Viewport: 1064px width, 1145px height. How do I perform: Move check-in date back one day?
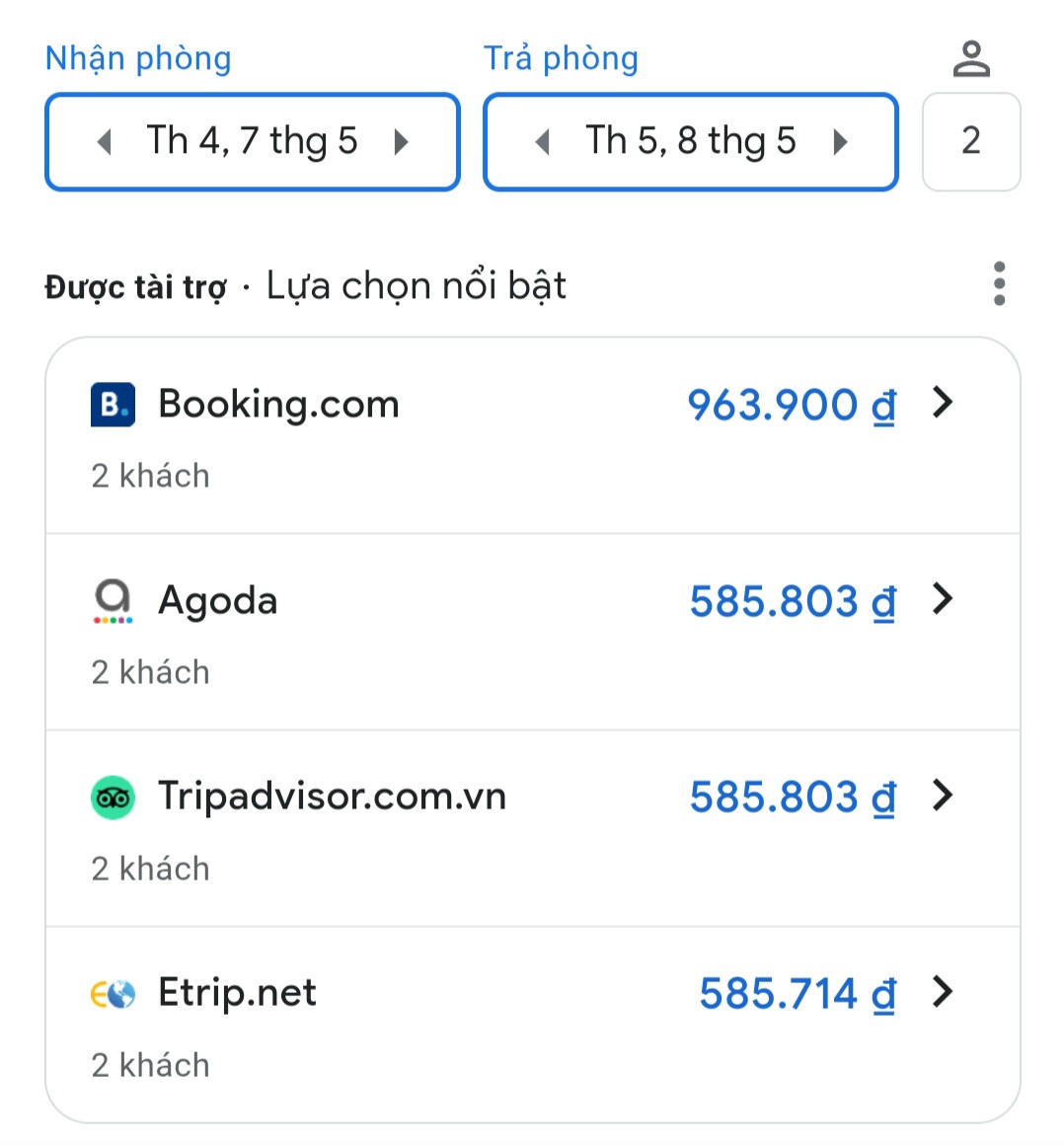point(104,142)
